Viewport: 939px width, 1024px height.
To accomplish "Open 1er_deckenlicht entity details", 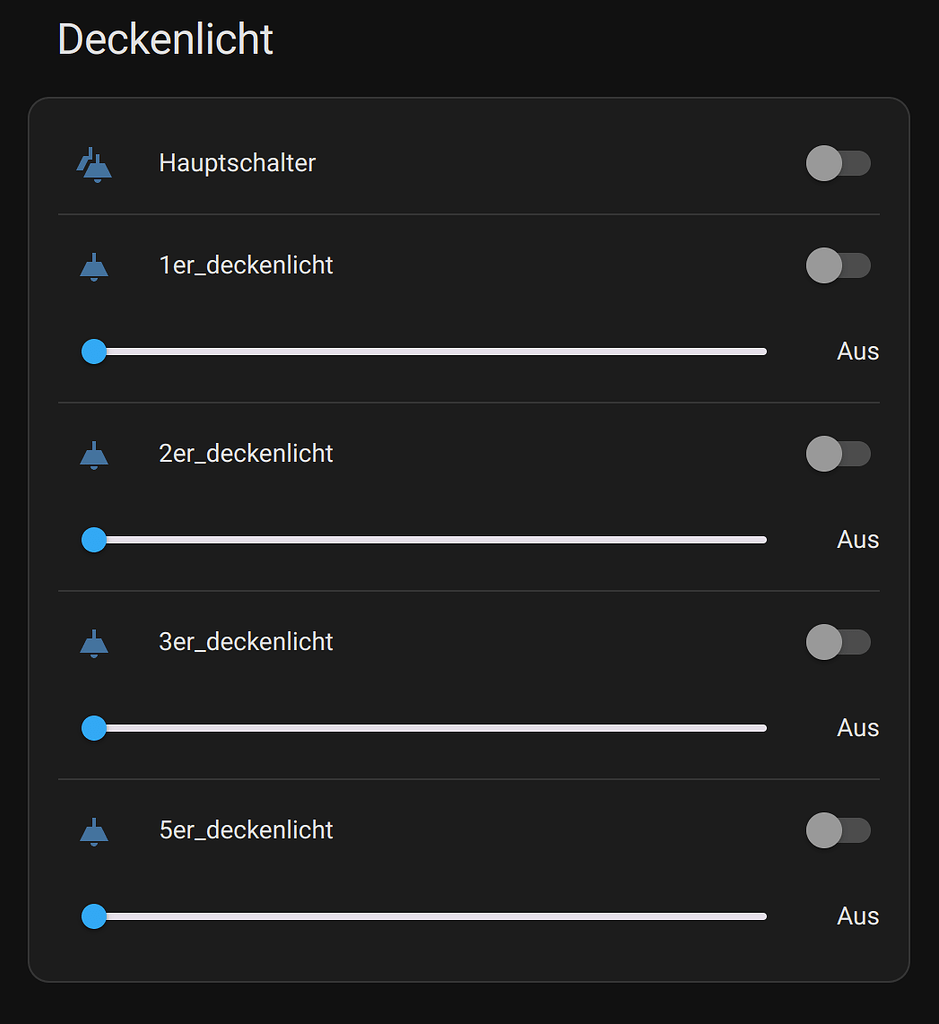I will (x=246, y=265).
